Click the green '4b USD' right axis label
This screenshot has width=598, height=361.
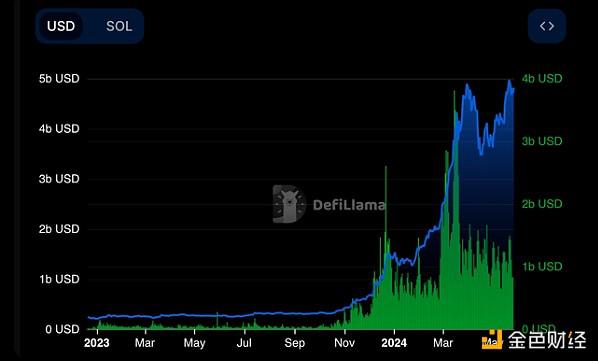(542, 79)
